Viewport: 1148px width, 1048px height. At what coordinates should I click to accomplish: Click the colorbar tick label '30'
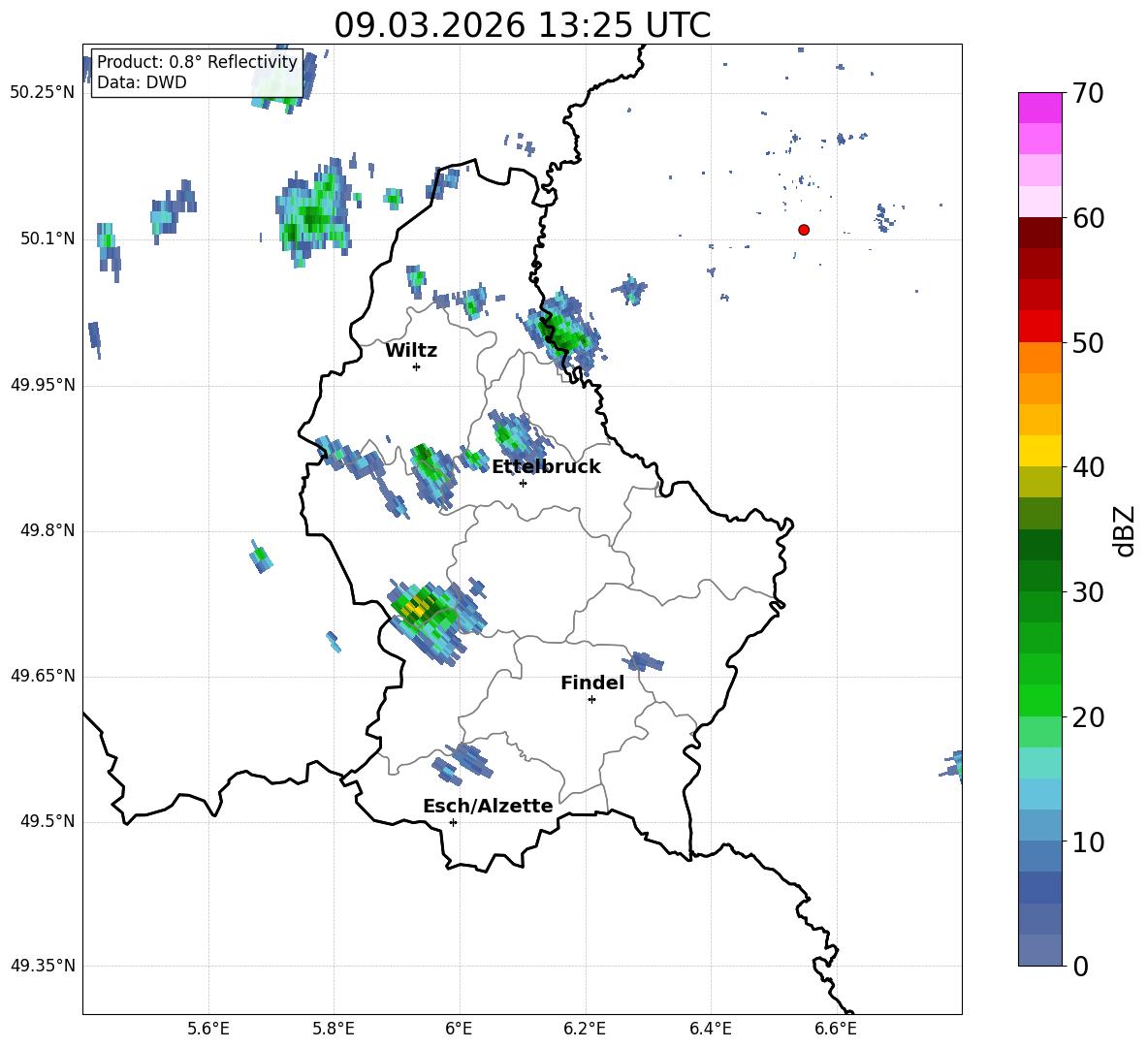tap(1088, 592)
